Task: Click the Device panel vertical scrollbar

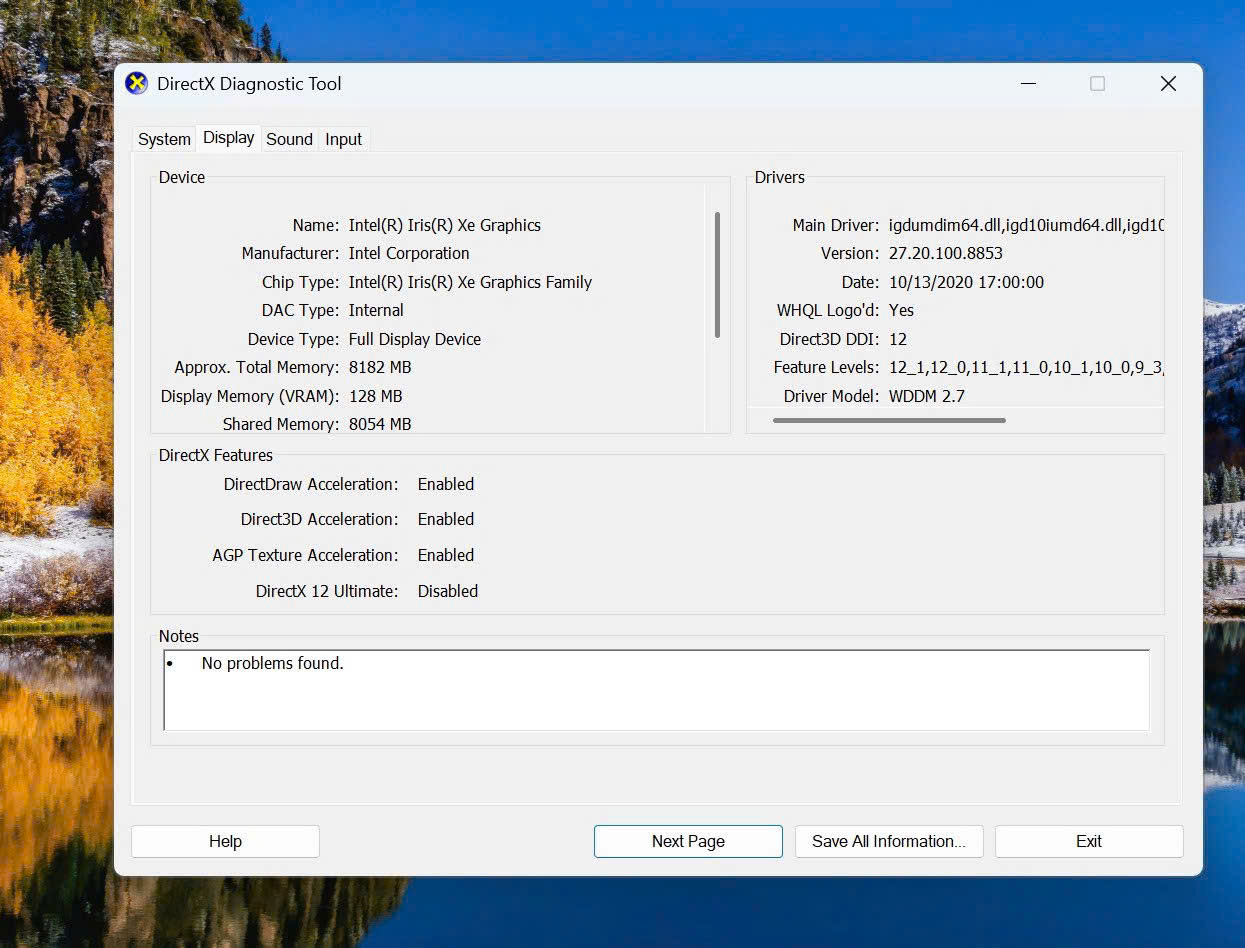Action: tap(717, 275)
